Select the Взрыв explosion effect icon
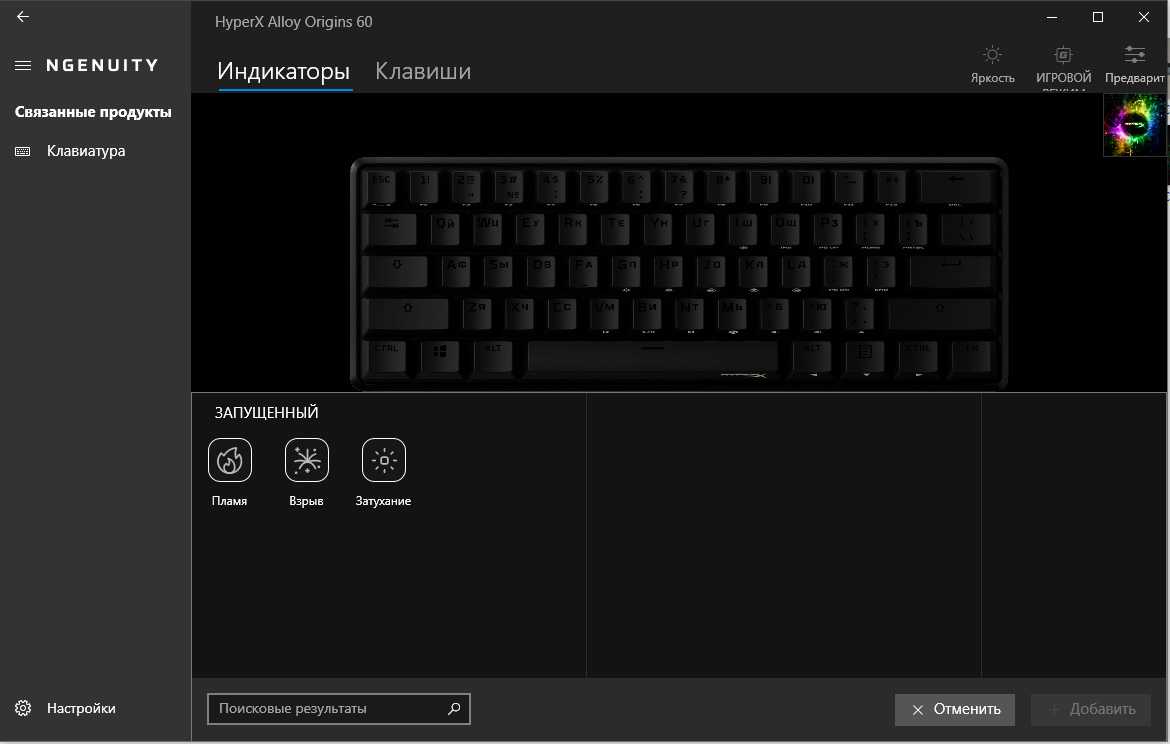1170x744 pixels. 307,460
